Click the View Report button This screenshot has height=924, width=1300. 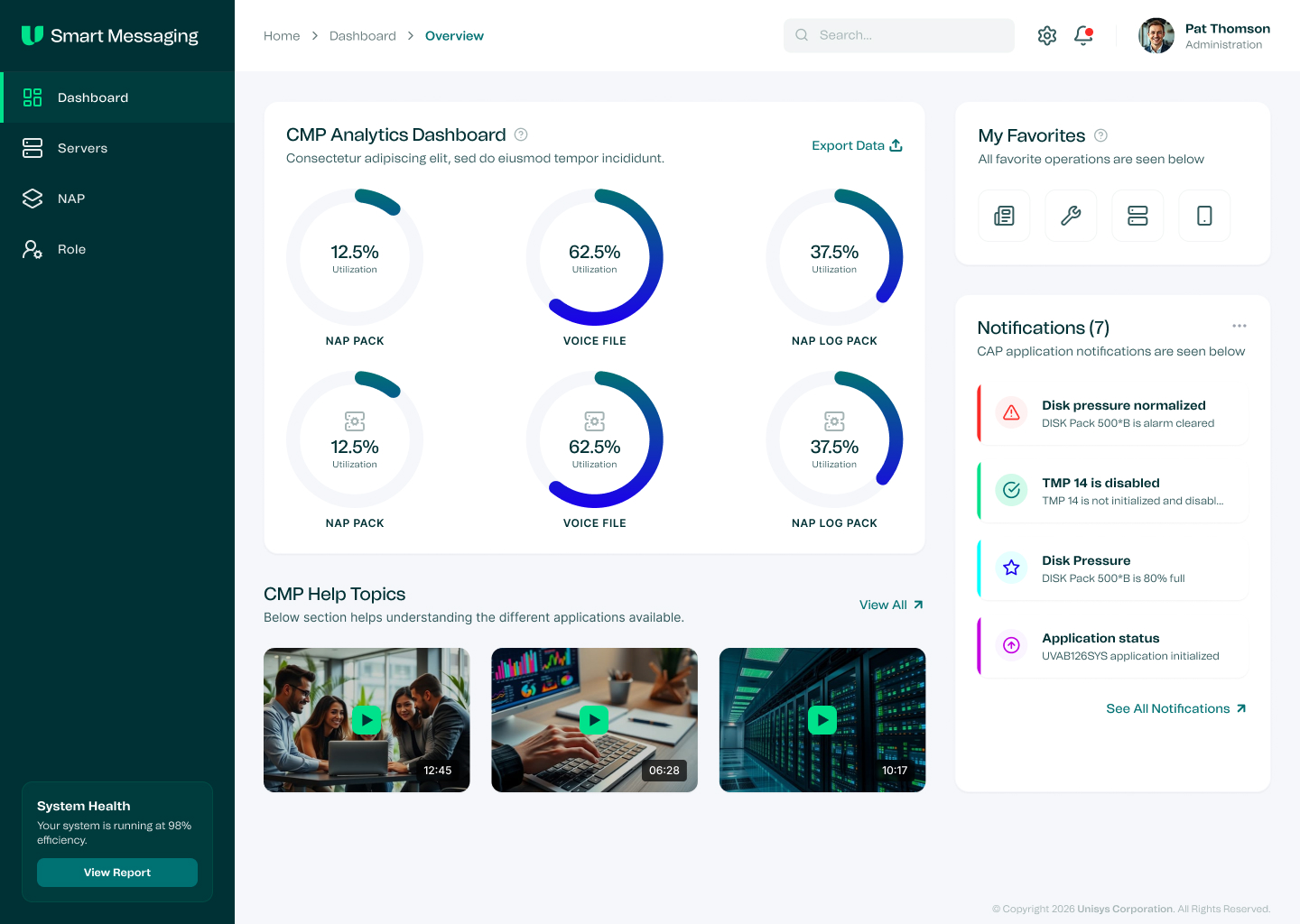click(117, 873)
